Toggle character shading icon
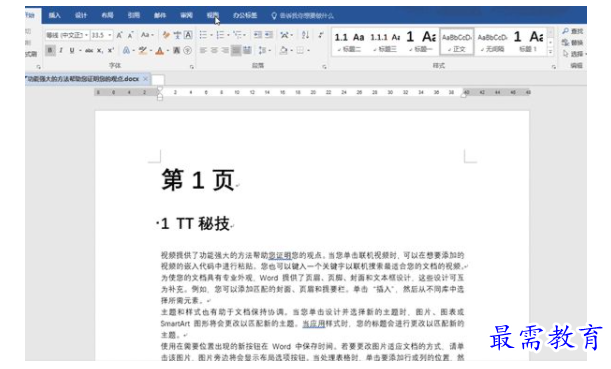 177,50
